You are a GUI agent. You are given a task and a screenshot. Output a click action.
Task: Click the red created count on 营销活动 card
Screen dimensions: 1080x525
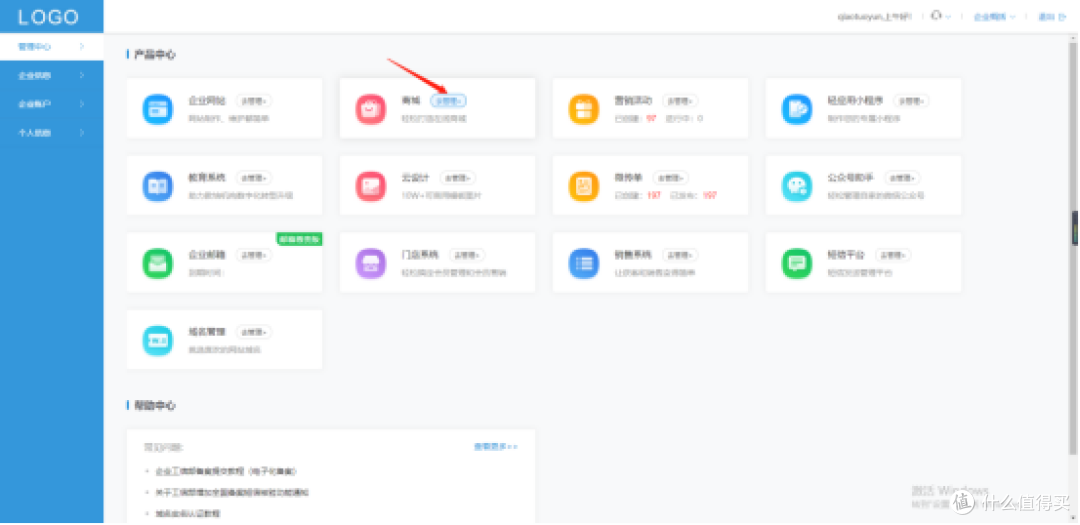651,119
